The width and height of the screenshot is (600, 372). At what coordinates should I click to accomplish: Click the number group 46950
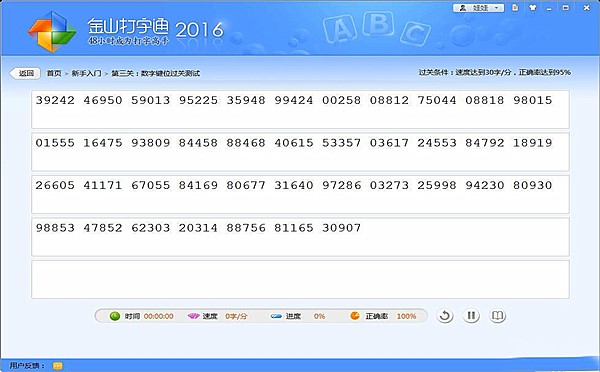103,100
